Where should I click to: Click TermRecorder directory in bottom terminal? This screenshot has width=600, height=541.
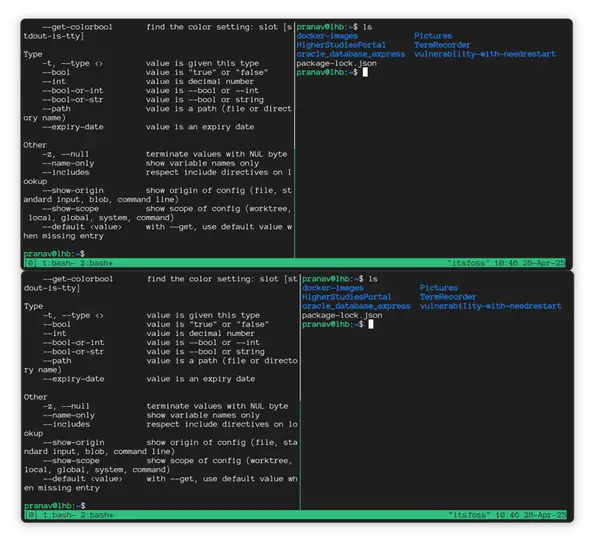pos(448,297)
